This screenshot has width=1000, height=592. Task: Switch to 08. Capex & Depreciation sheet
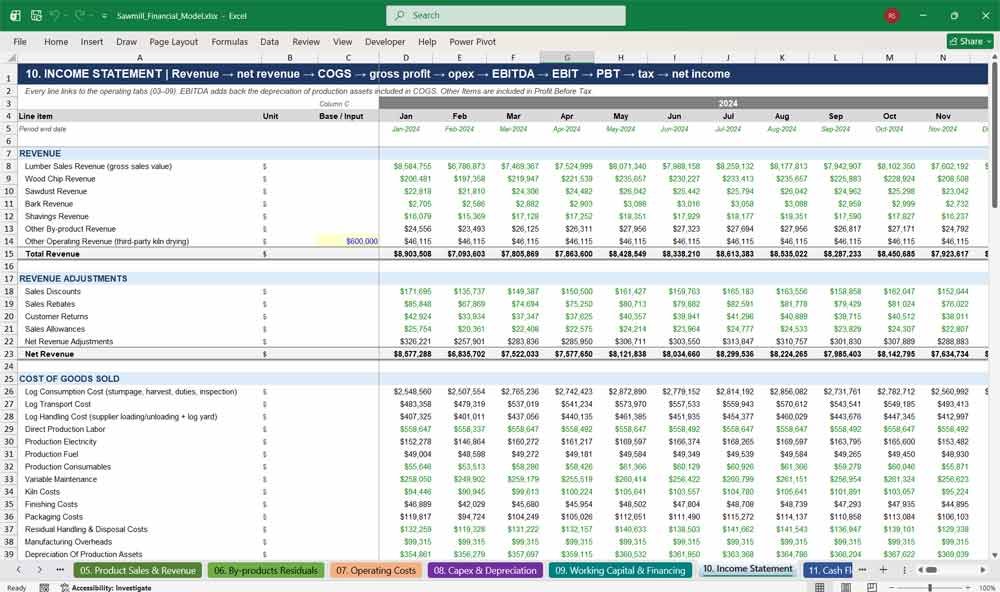(x=485, y=570)
